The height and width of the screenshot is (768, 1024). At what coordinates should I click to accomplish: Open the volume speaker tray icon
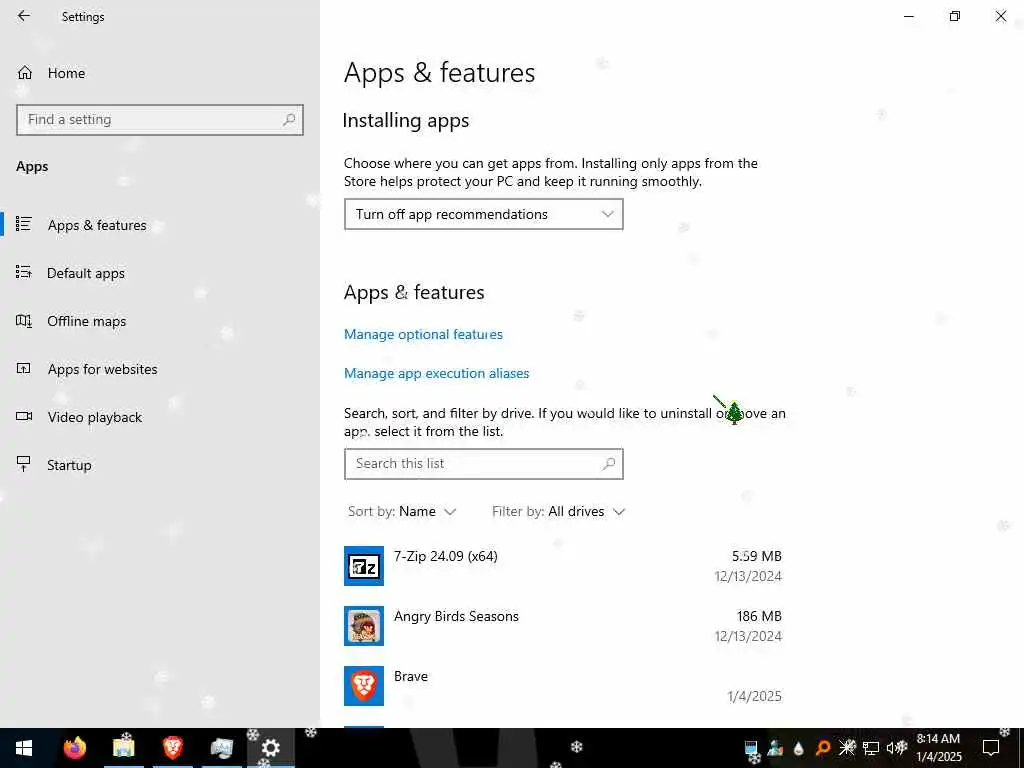coord(896,748)
